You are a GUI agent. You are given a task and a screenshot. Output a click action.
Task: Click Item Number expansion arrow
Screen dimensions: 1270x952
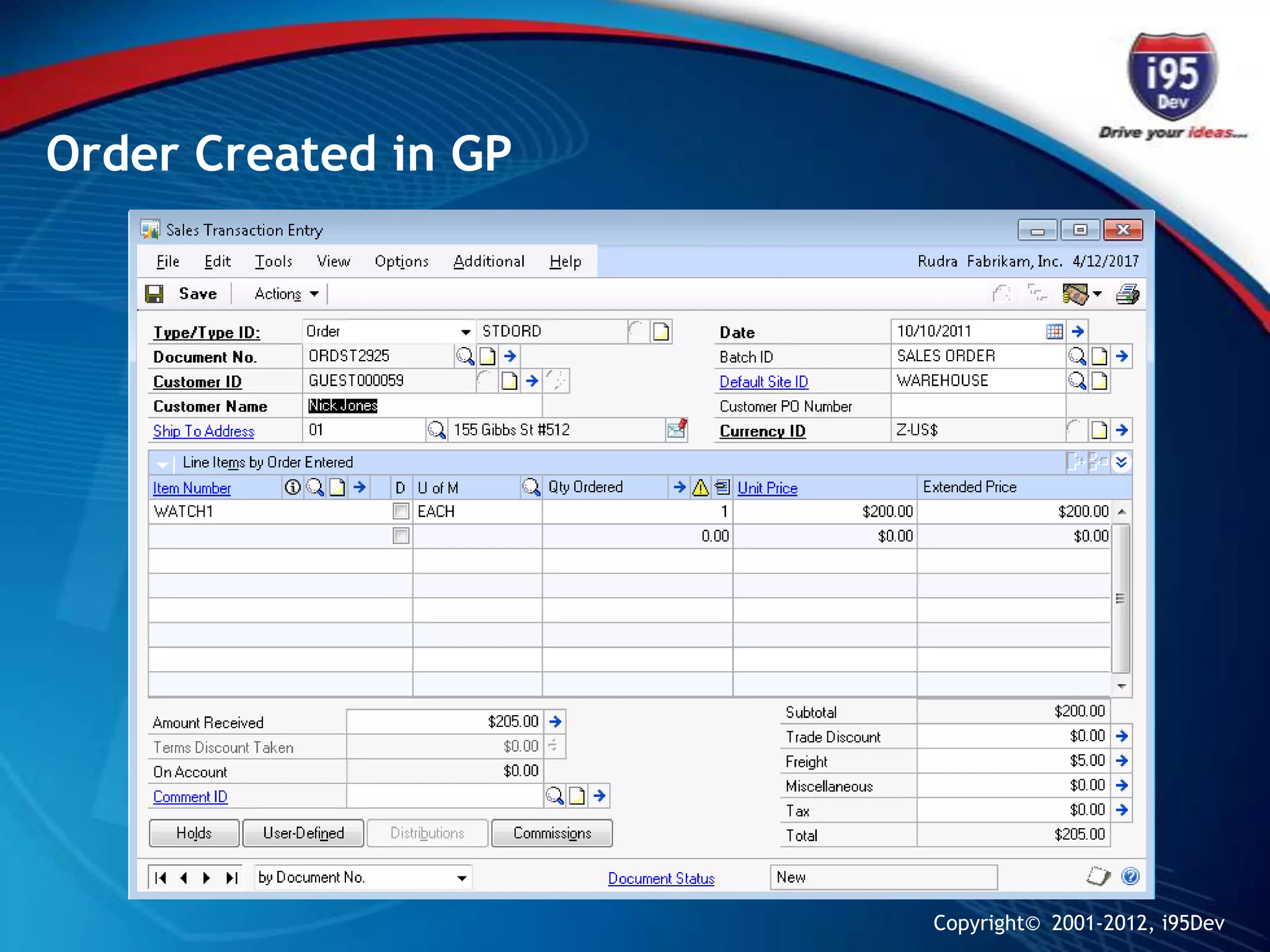[360, 487]
